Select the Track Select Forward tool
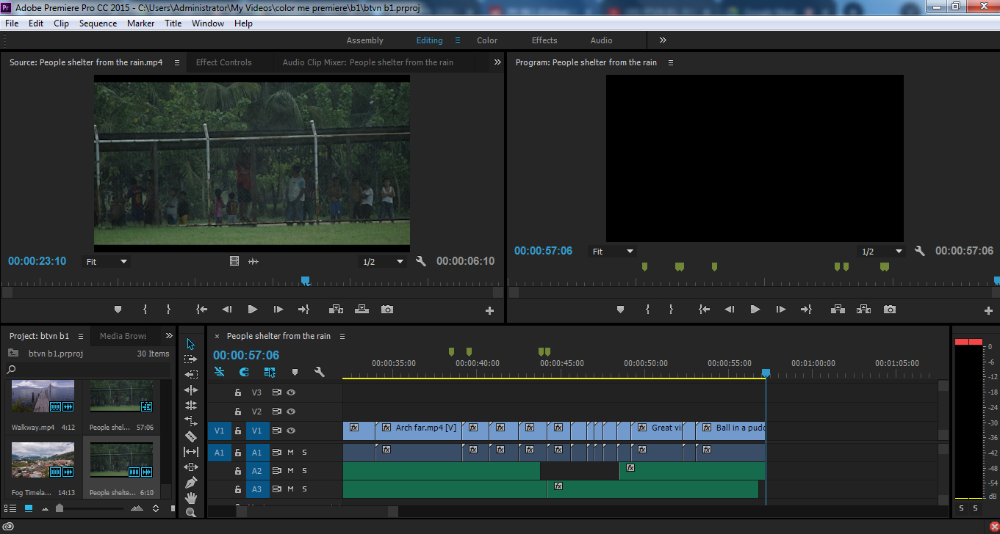Image resolution: width=1000 pixels, height=534 pixels. tap(190, 360)
